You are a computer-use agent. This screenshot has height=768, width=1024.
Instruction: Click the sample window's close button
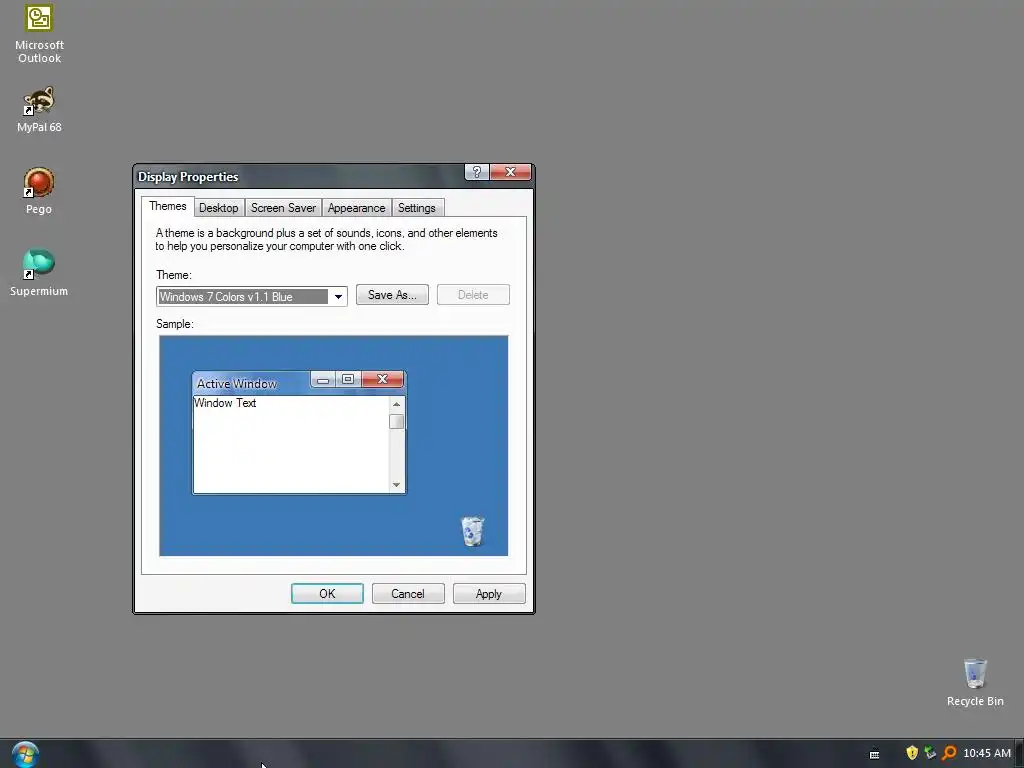coord(383,379)
